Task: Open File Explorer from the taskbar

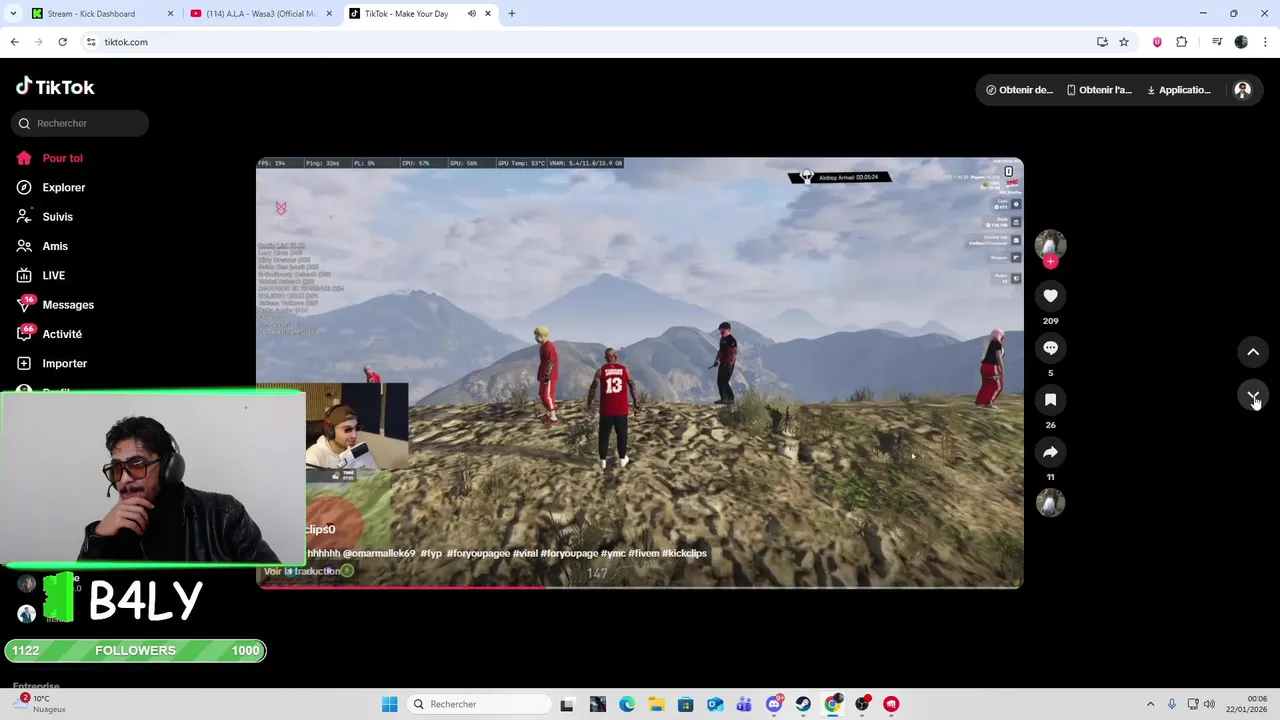Action: pos(656,704)
